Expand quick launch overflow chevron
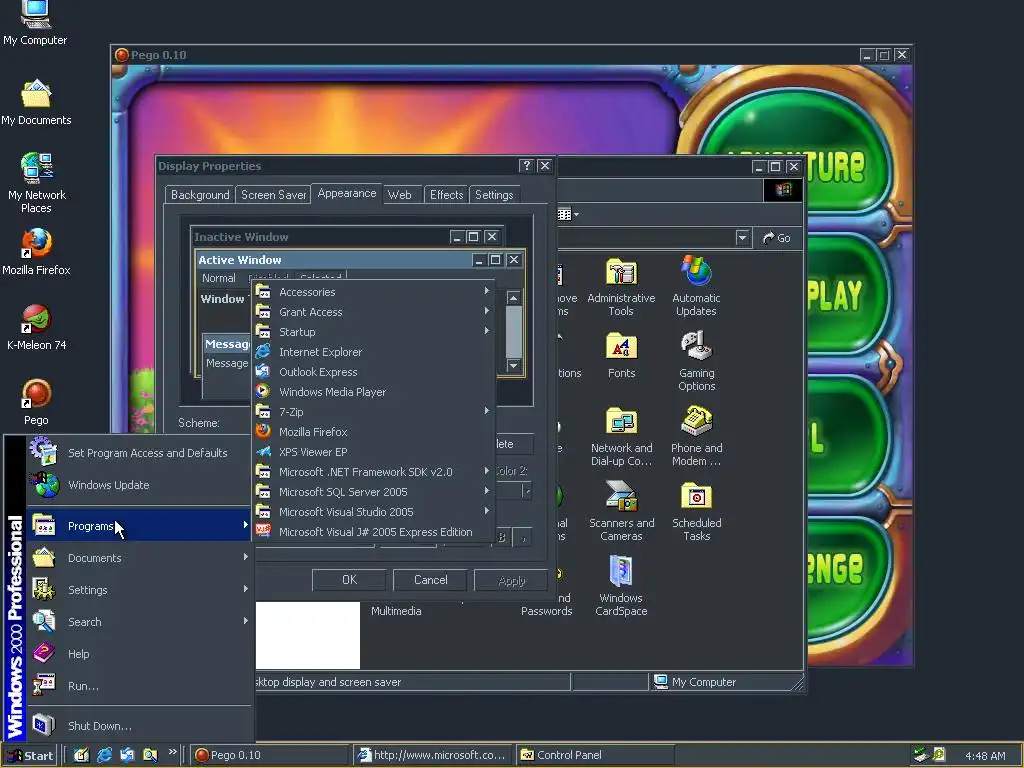This screenshot has height=768, width=1024. click(x=172, y=752)
